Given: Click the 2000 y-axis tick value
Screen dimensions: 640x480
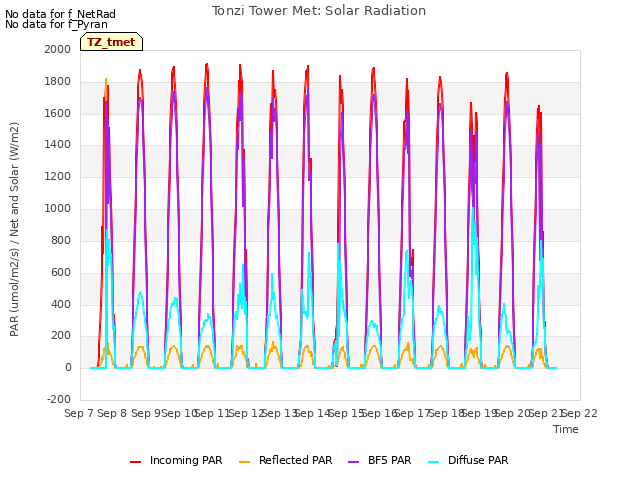Looking at the screenshot, I should coord(58,49).
